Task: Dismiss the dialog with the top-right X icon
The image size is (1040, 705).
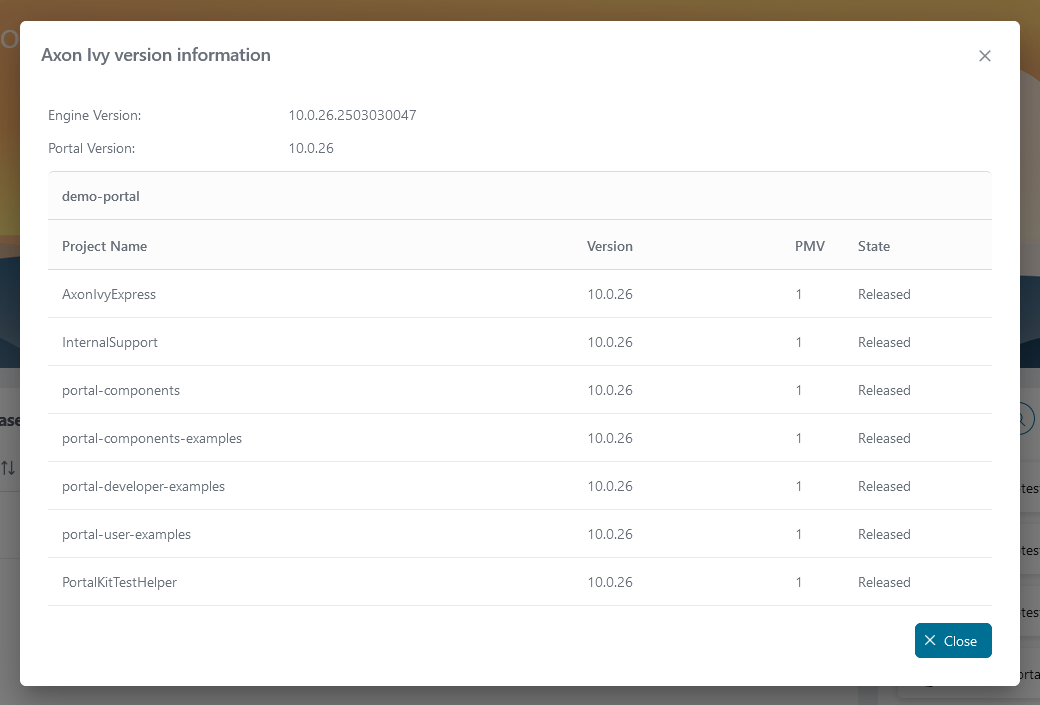Action: click(985, 56)
